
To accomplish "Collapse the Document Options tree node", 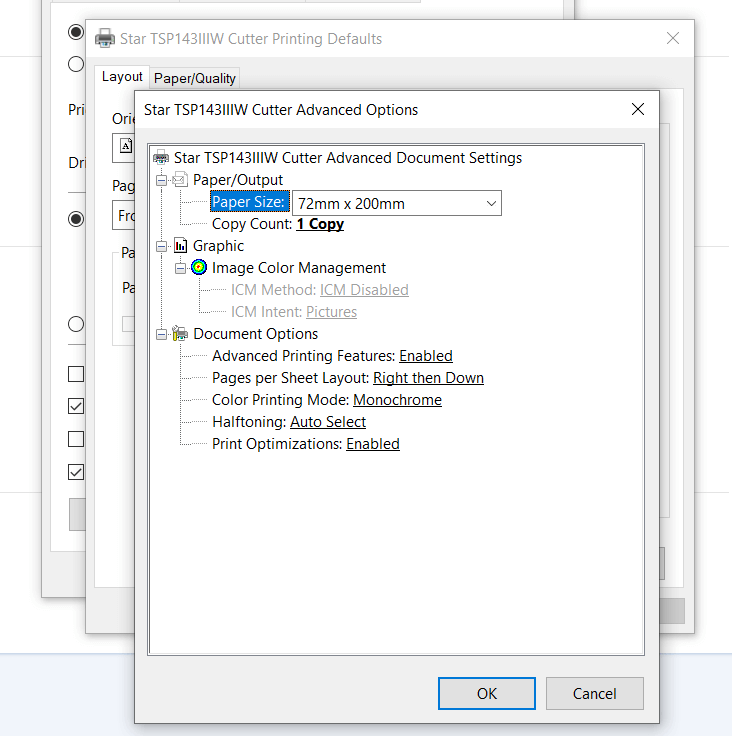I will [x=162, y=335].
